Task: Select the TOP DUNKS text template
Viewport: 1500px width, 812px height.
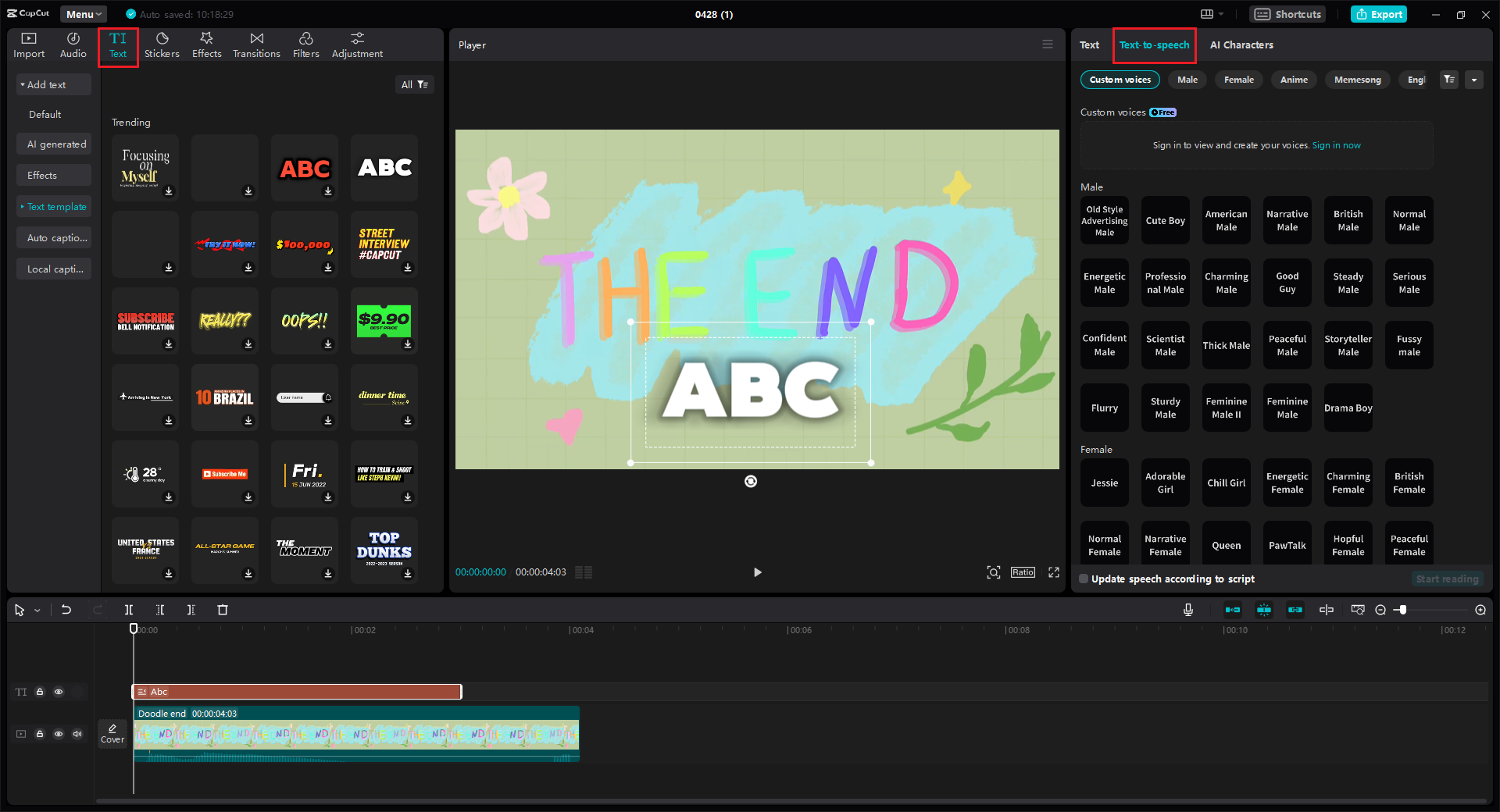Action: click(x=384, y=550)
